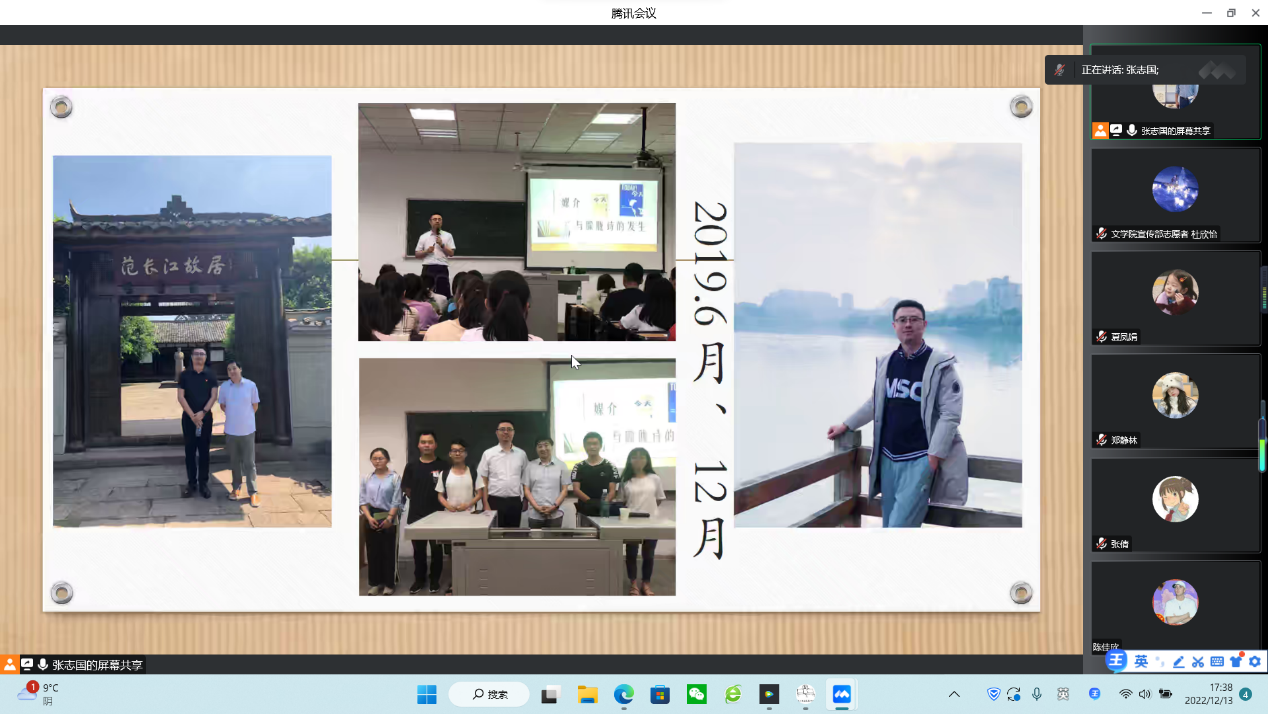Viewport: 1268px width, 714px height.
Task: Expand hidden system tray icons chevron
Action: (x=954, y=694)
